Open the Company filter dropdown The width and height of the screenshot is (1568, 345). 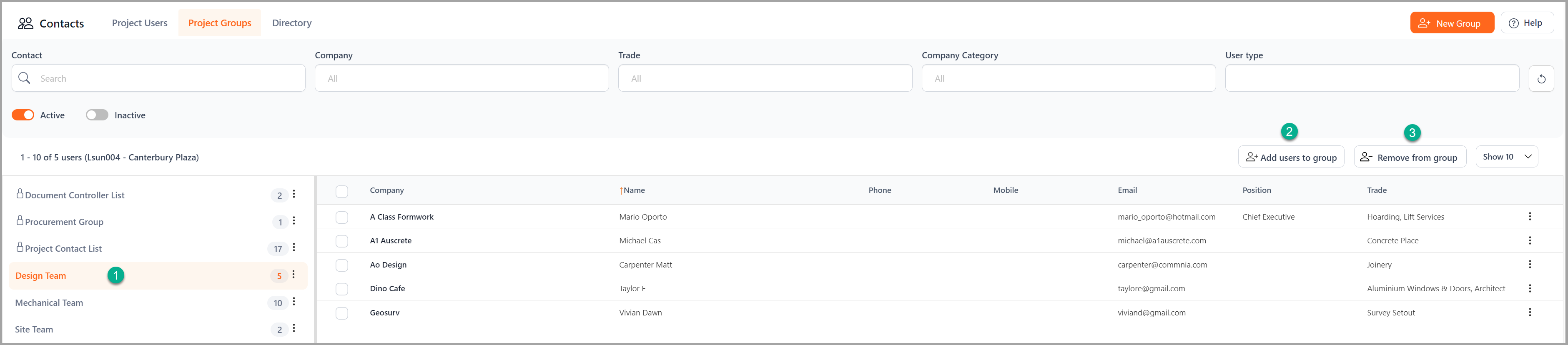point(462,78)
